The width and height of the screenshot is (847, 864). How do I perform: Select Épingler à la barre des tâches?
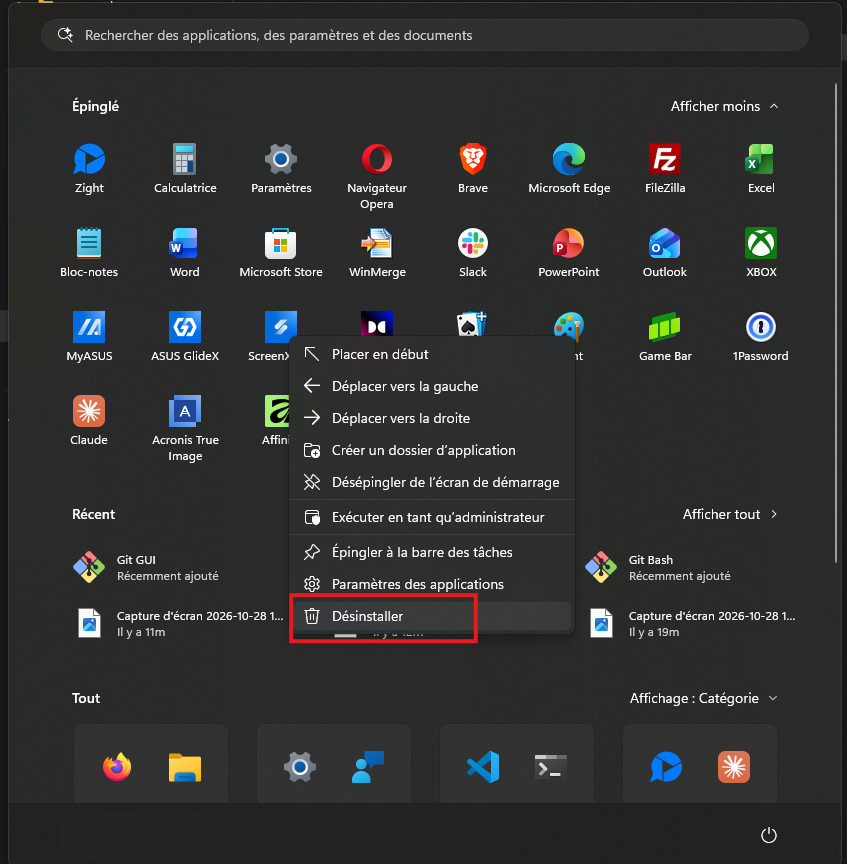(x=432, y=552)
